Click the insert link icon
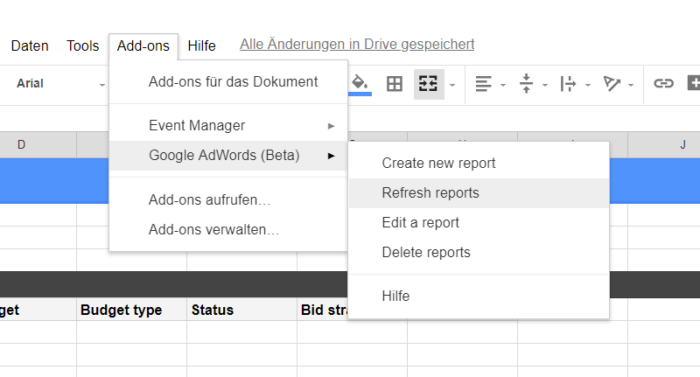 [663, 84]
